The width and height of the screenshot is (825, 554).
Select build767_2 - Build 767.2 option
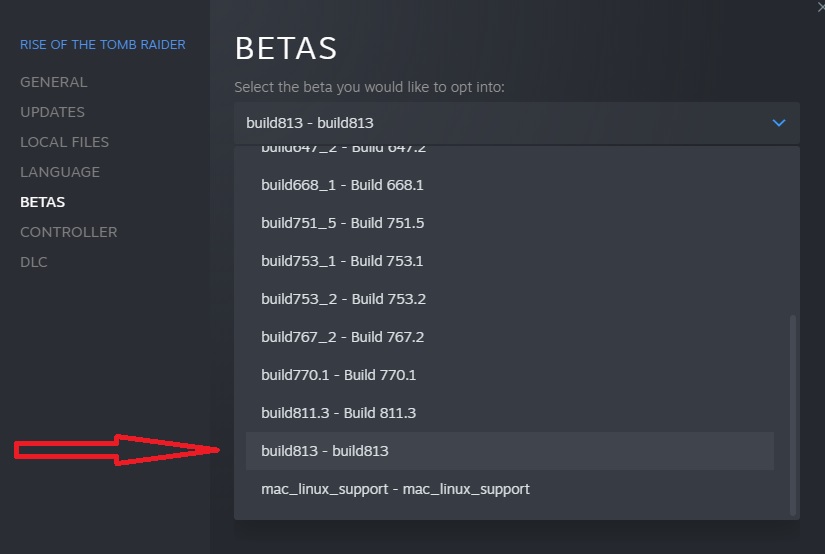[509, 337]
